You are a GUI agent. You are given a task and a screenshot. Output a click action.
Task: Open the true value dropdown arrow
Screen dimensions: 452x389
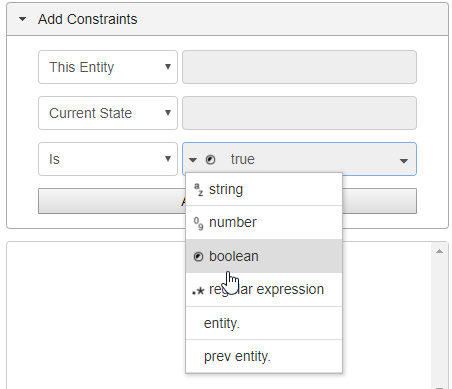404,161
